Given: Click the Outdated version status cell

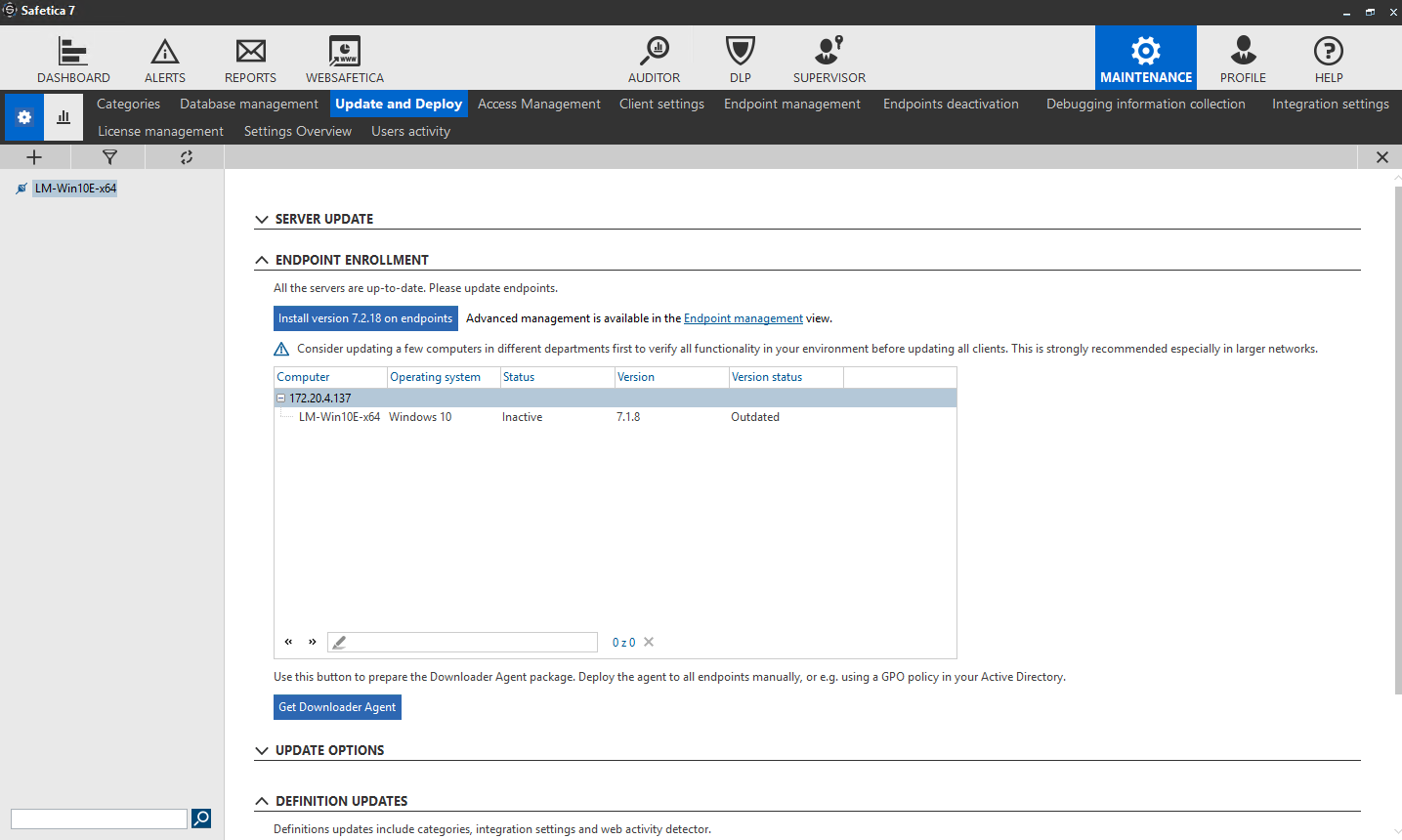Looking at the screenshot, I should pos(755,417).
